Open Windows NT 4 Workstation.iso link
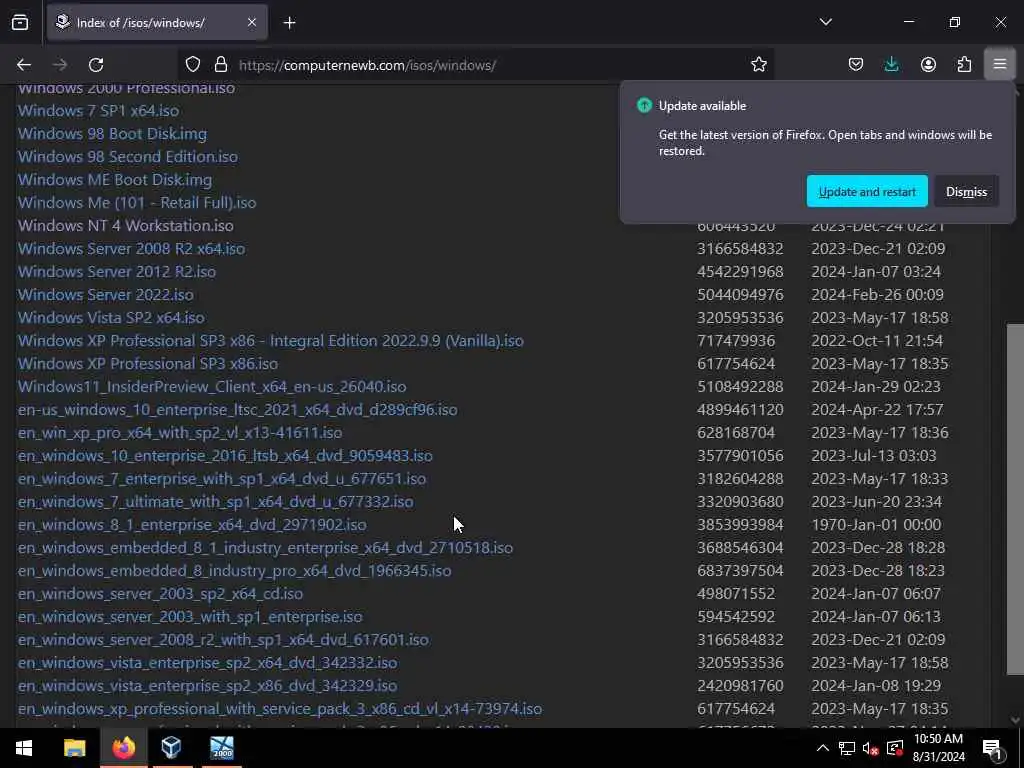This screenshot has width=1024, height=768. (125, 225)
